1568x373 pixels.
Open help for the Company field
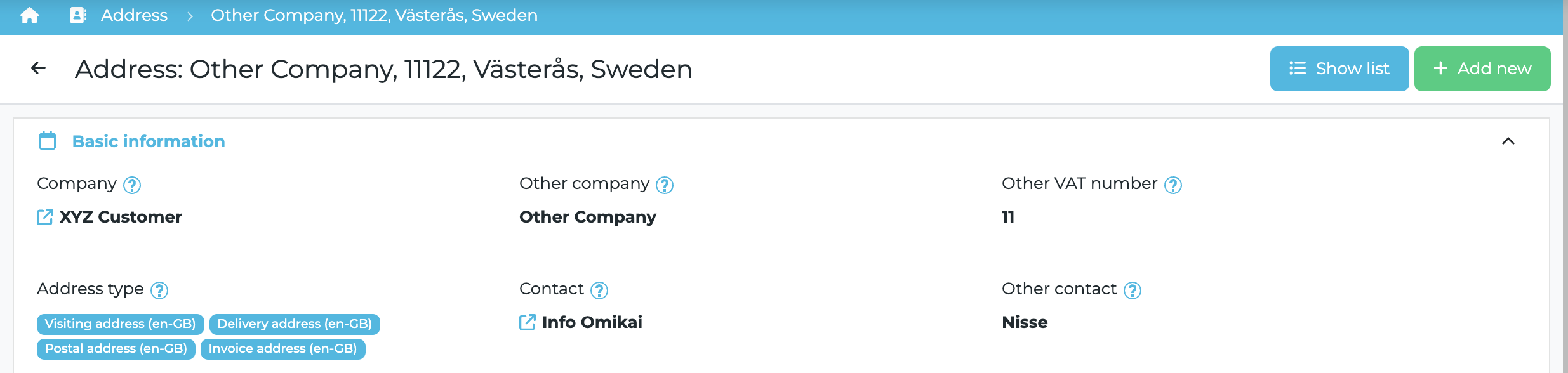point(132,185)
